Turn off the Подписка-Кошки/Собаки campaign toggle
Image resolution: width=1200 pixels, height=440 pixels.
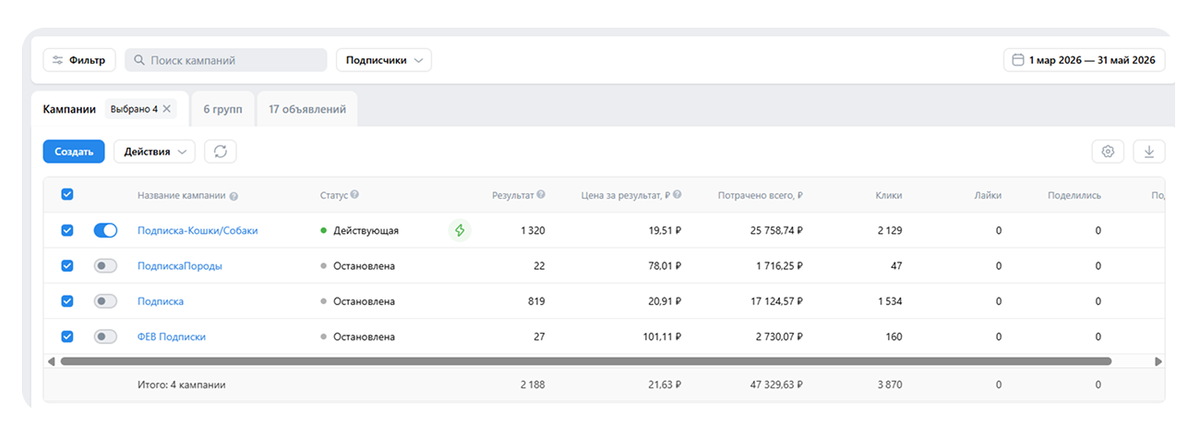coord(105,230)
